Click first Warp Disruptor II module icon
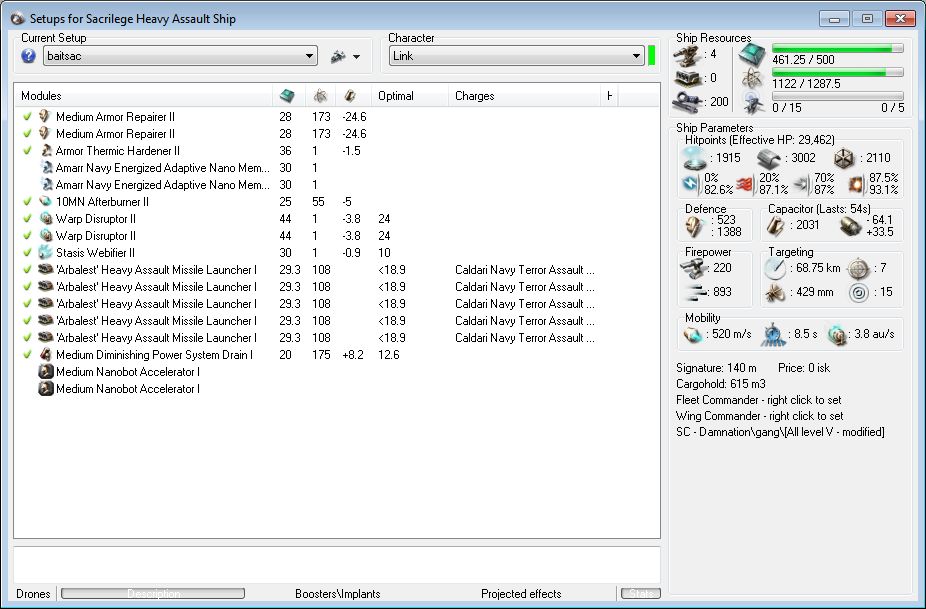This screenshot has width=926, height=609. [45, 219]
